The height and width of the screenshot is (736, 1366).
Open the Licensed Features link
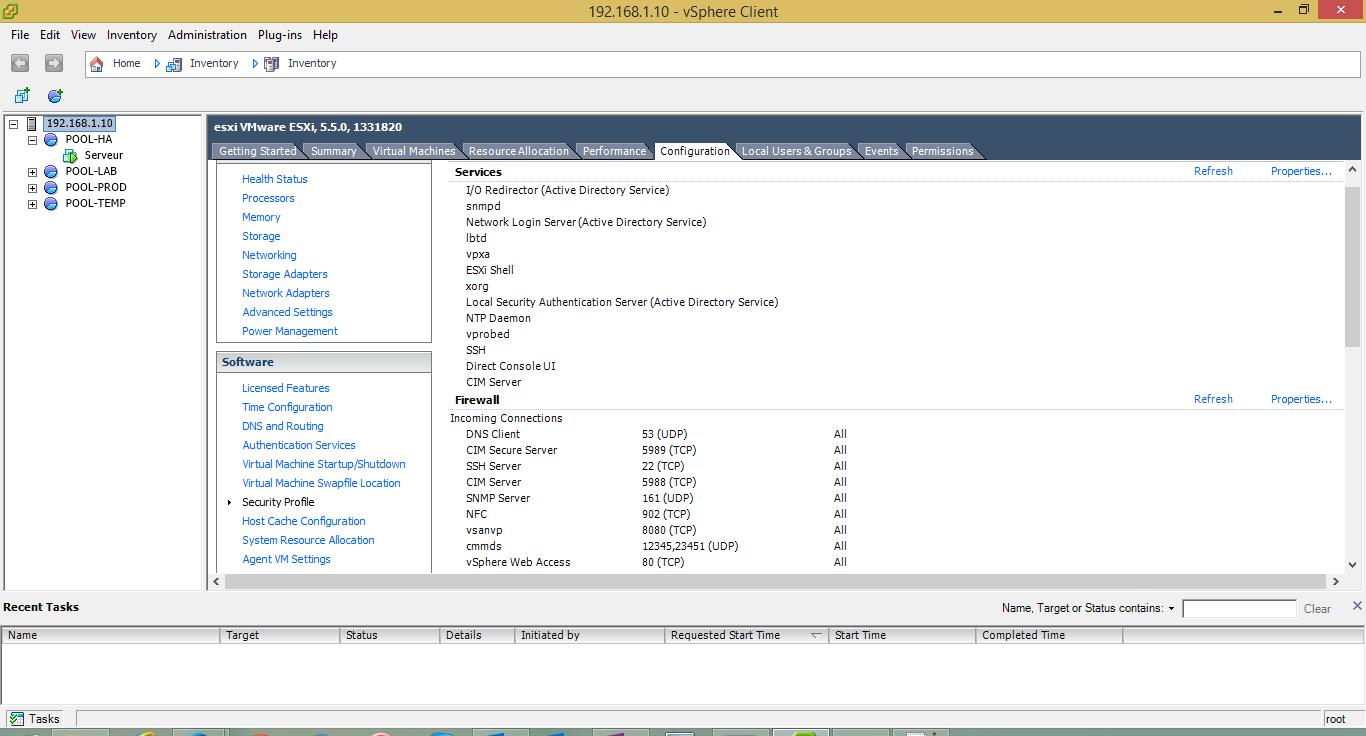285,388
